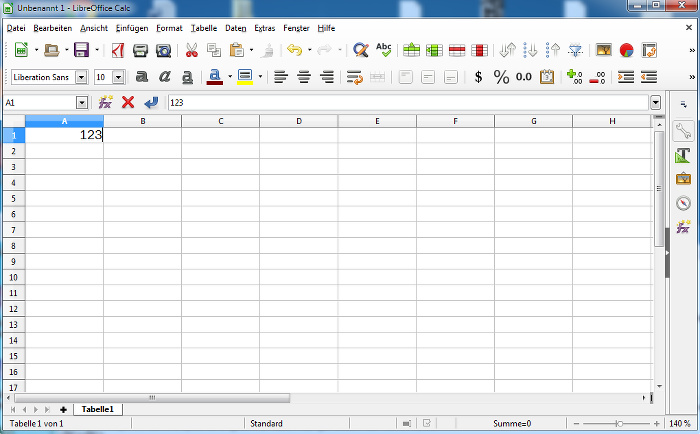700x434 pixels.
Task: Toggle selection mode status bar icon
Action: [406, 423]
